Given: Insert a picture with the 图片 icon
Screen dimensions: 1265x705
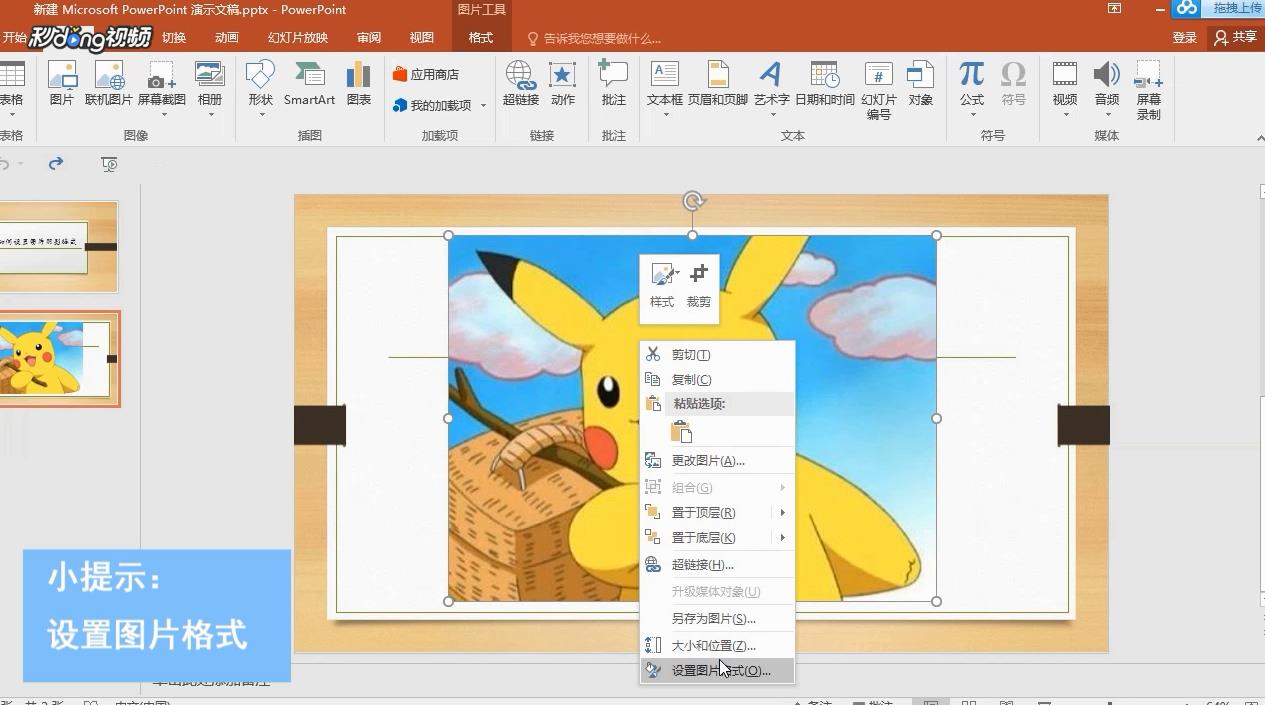Looking at the screenshot, I should point(62,84).
